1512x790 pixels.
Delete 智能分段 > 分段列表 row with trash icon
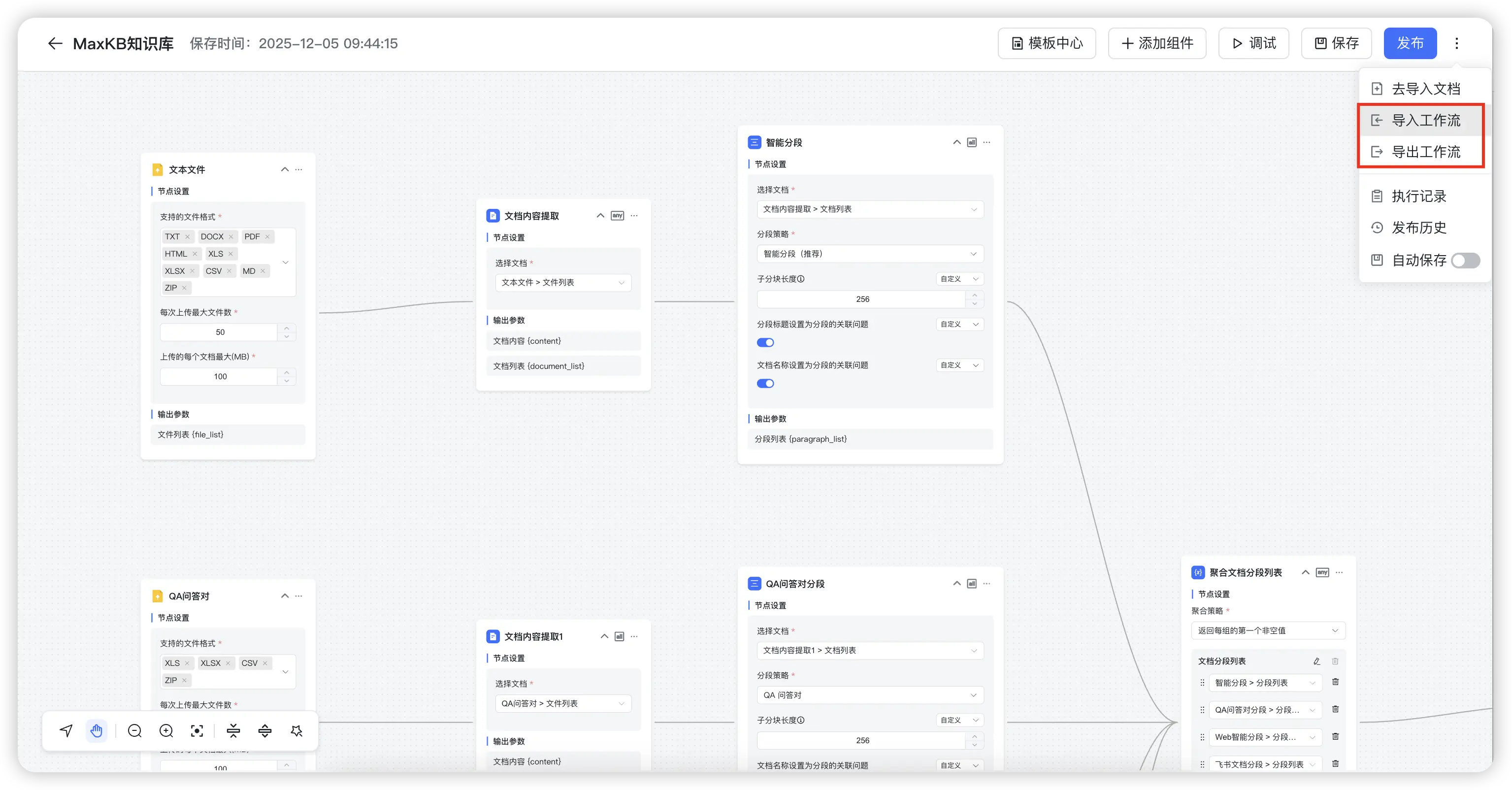coord(1335,682)
